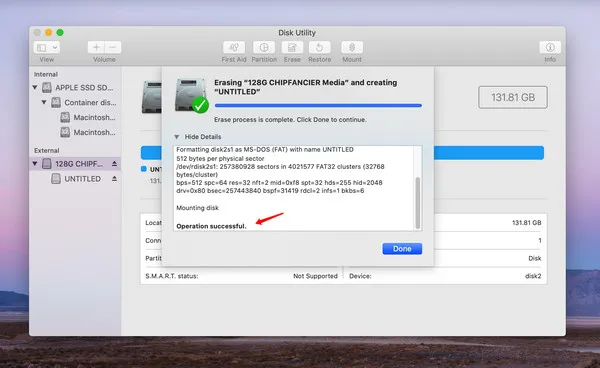
Task: Eject the 128G CHIPF disk
Action: coord(114,164)
